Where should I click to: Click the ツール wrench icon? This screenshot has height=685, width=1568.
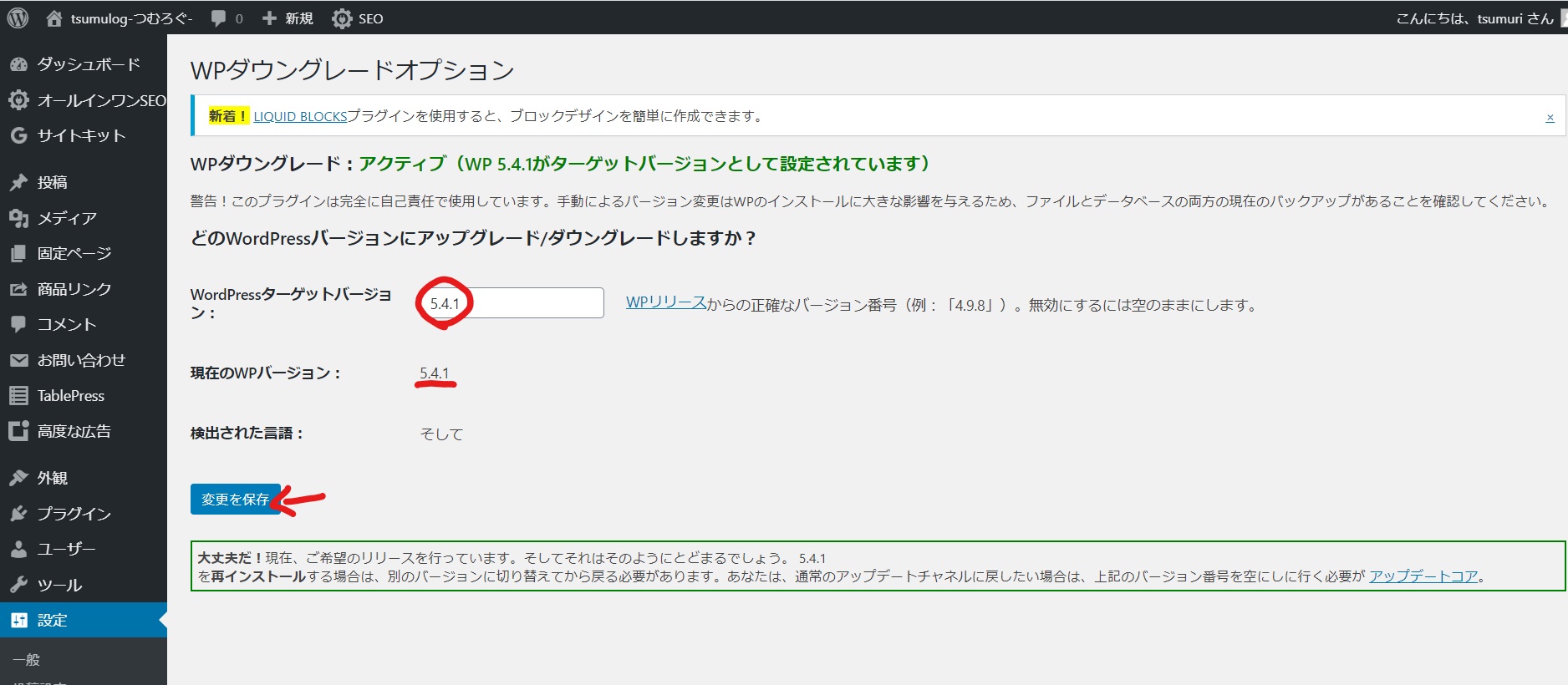[18, 585]
